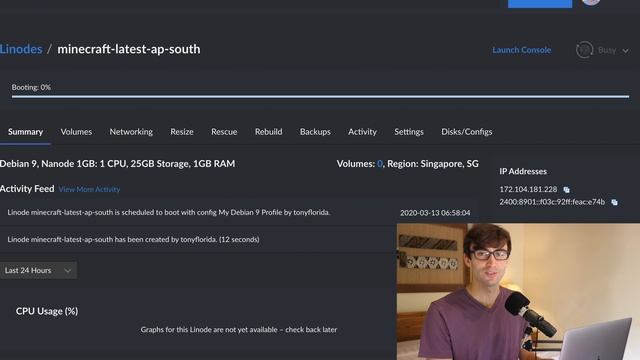
Task: Select the Activity tab
Action: [362, 132]
